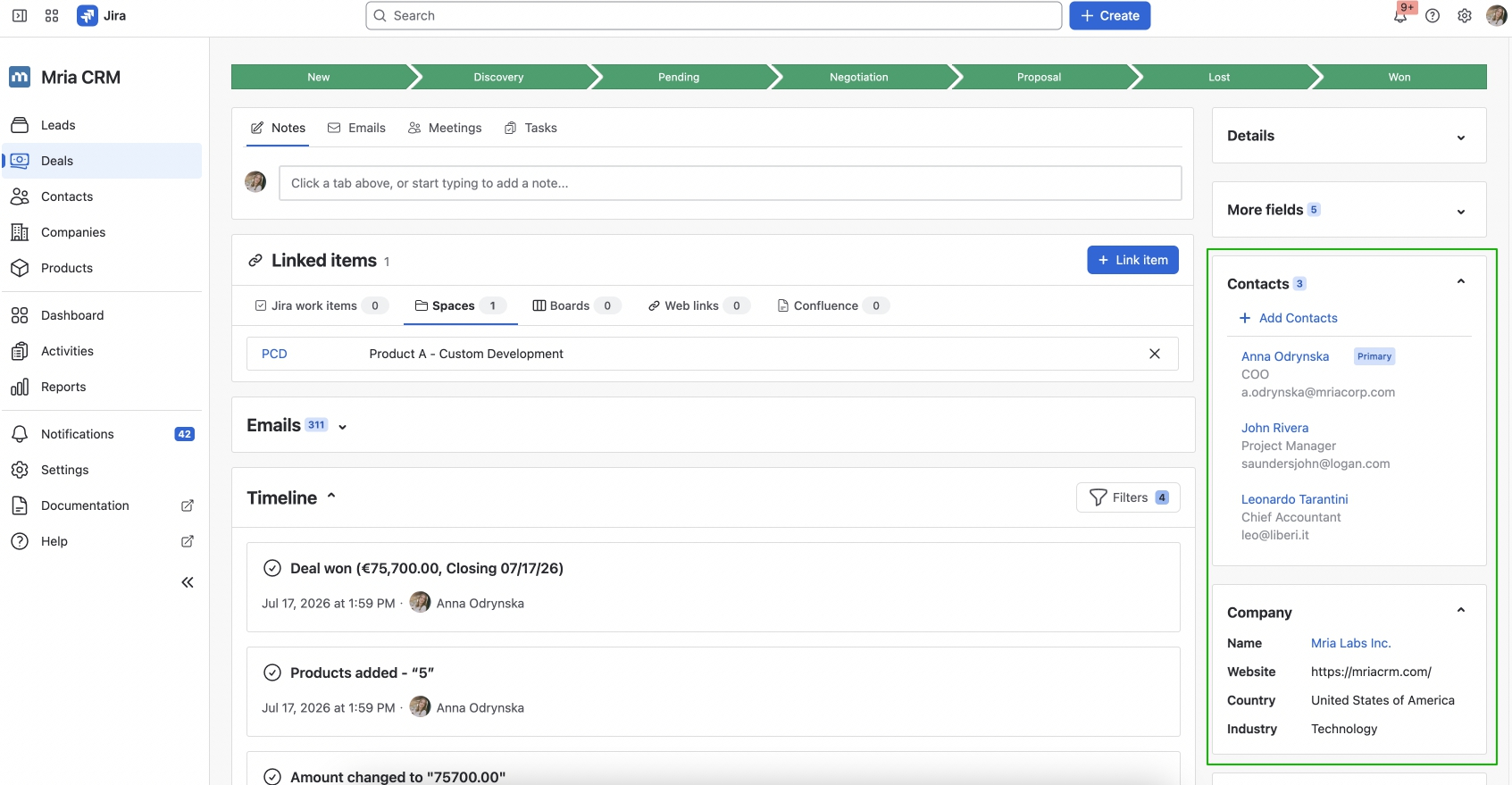The image size is (1512, 785).
Task: Set deal stage to Won
Action: pos(1399,77)
